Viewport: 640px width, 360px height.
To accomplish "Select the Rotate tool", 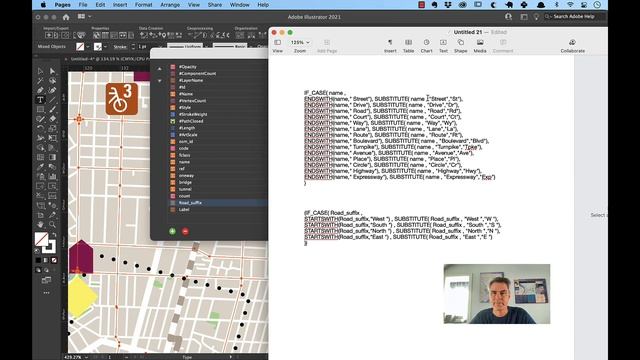I will coord(40,129).
